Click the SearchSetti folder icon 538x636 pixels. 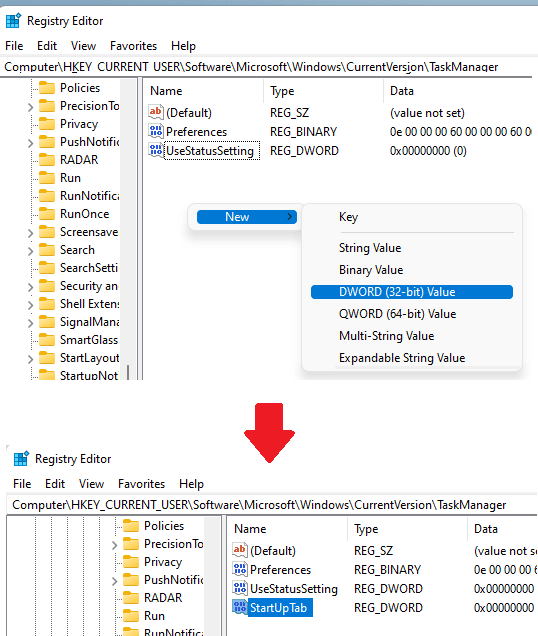click(47, 267)
